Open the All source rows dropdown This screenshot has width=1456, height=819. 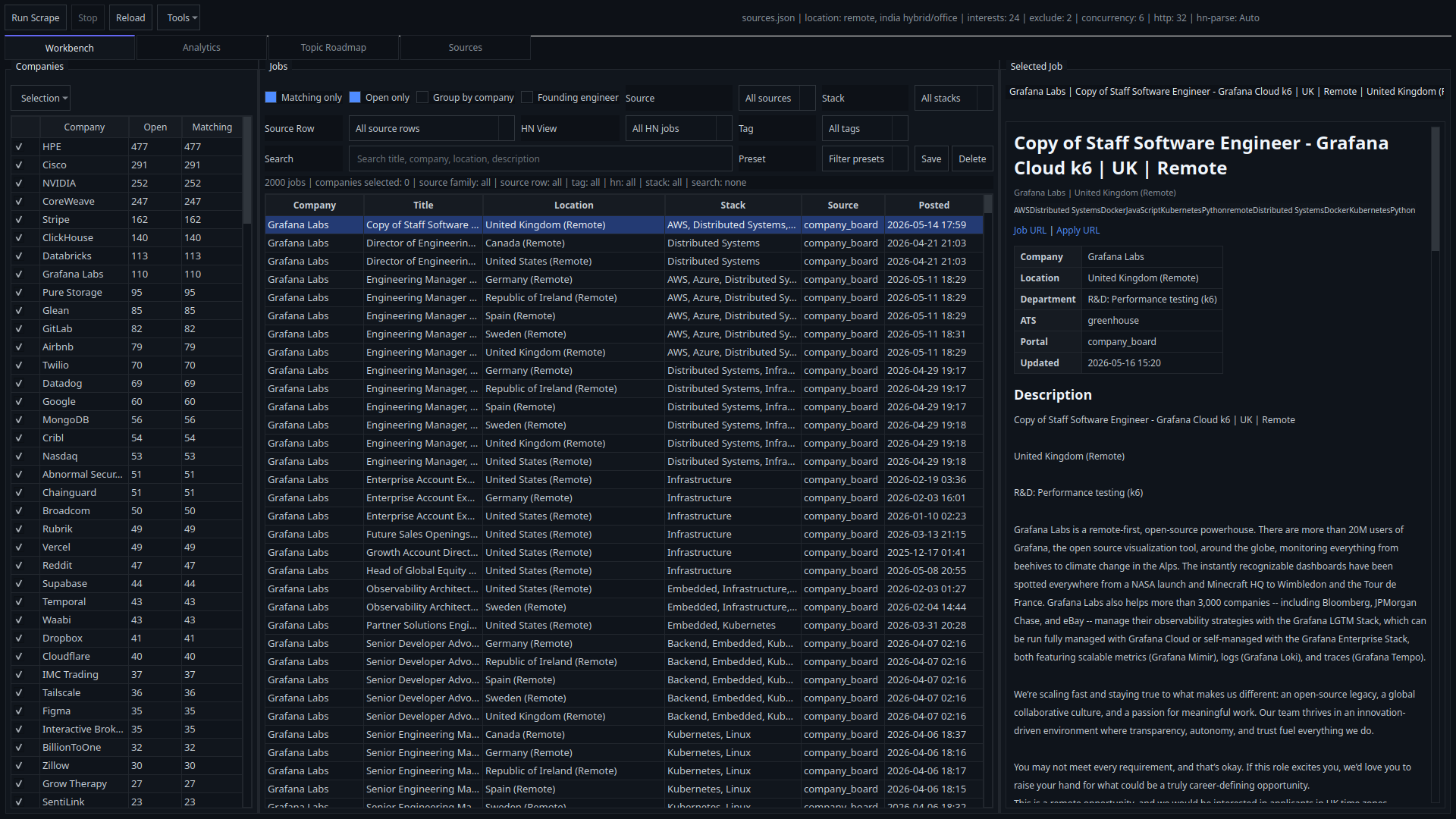pyautogui.click(x=431, y=128)
